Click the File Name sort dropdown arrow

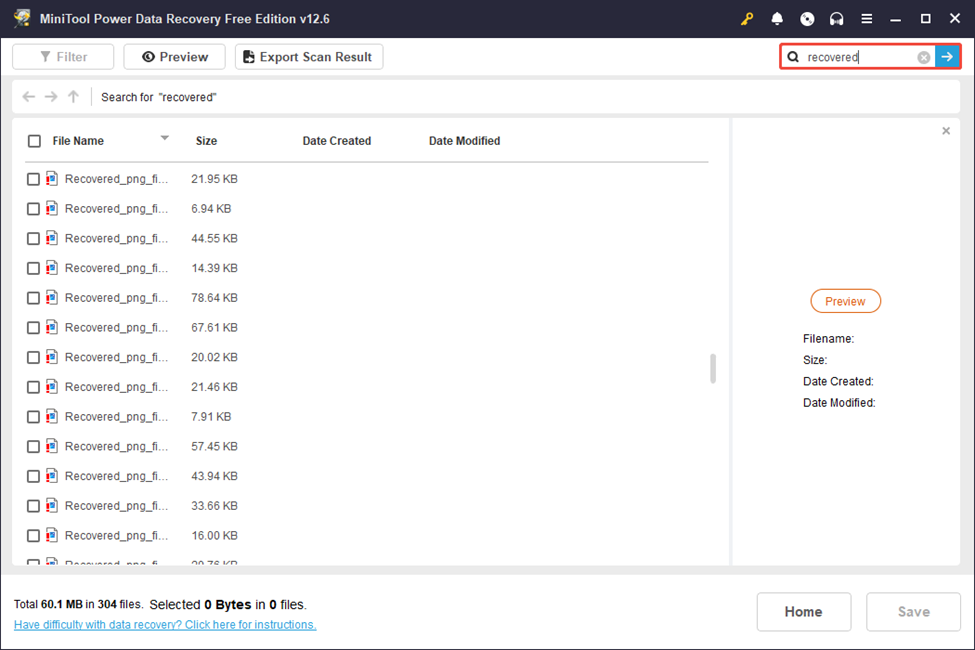coord(165,138)
